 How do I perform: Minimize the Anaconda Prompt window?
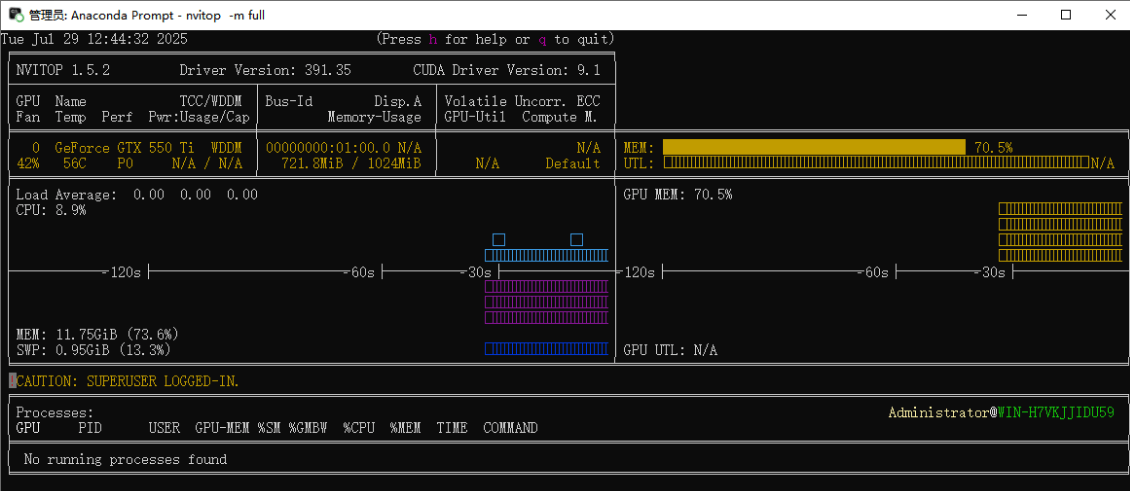[1021, 15]
